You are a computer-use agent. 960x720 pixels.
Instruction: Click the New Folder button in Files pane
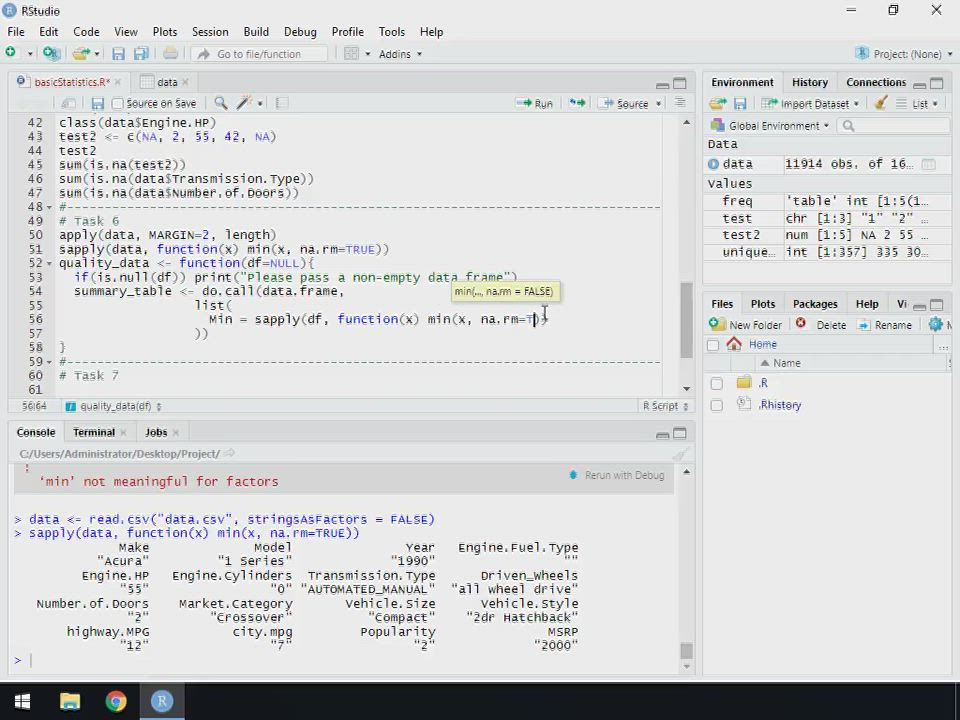click(x=746, y=325)
